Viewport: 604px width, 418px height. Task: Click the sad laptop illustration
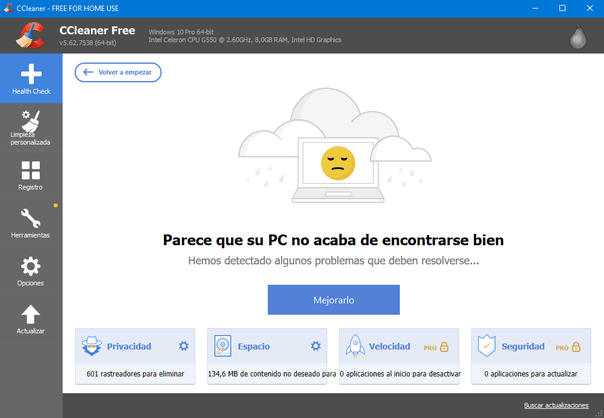coord(335,146)
